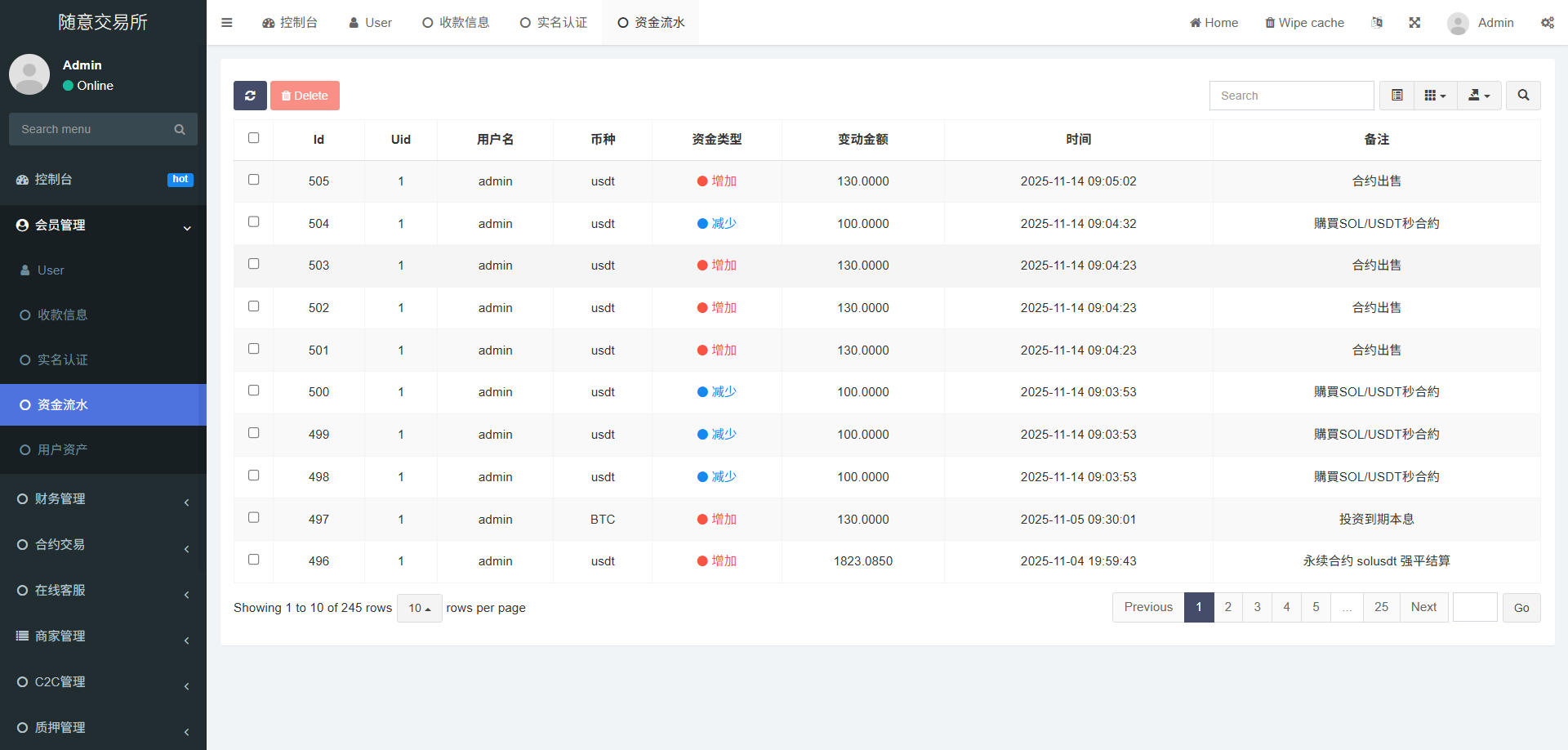Open the rows per page dropdown
Screen dimensions: 1568x750
419,608
